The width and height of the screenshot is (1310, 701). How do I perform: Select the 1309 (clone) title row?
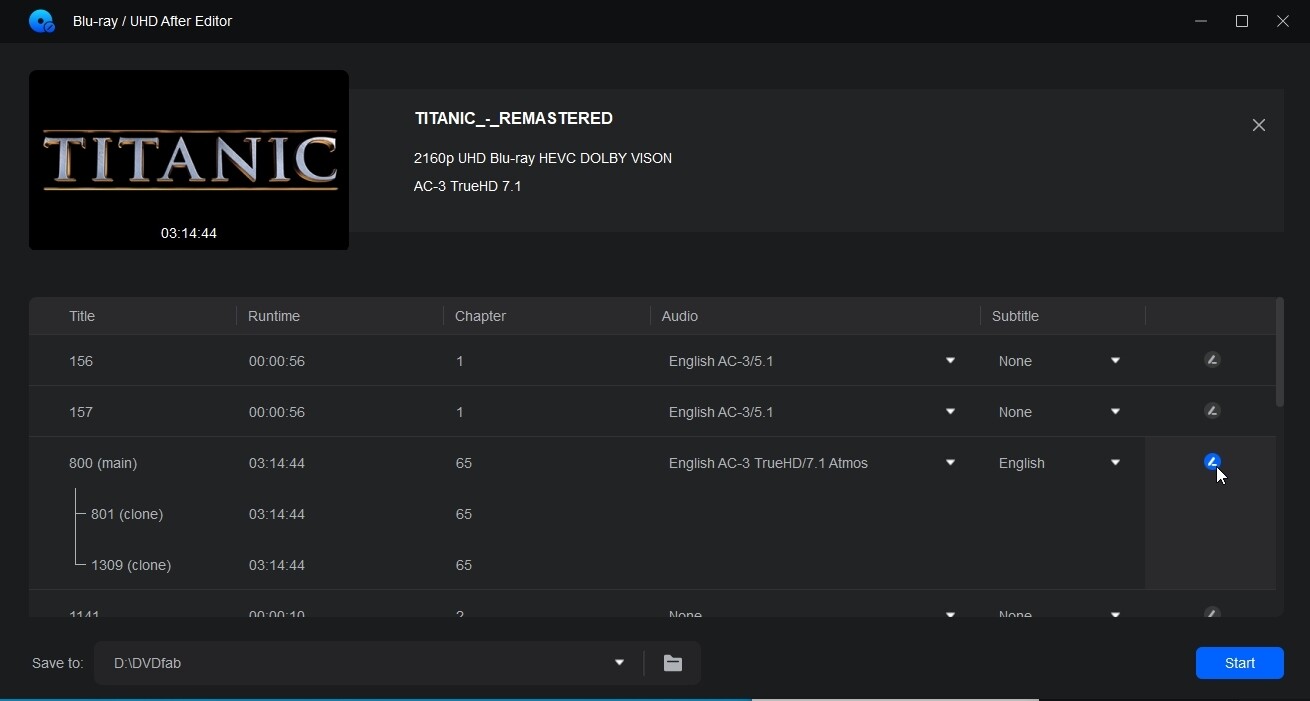point(652,565)
